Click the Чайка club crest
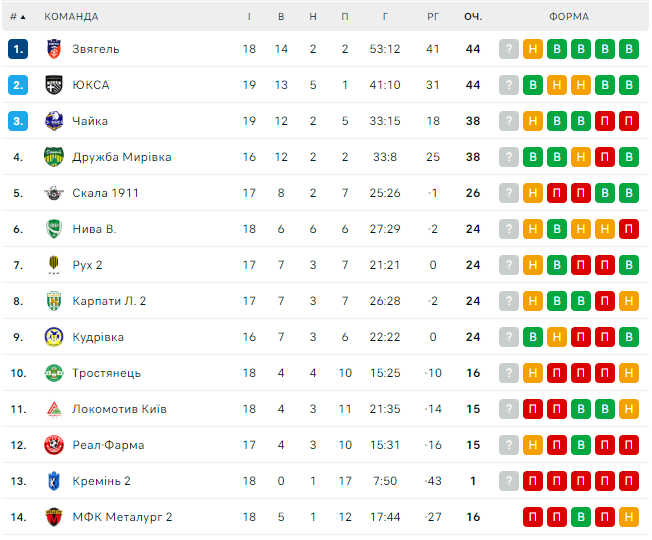652x540 pixels. click(x=54, y=121)
